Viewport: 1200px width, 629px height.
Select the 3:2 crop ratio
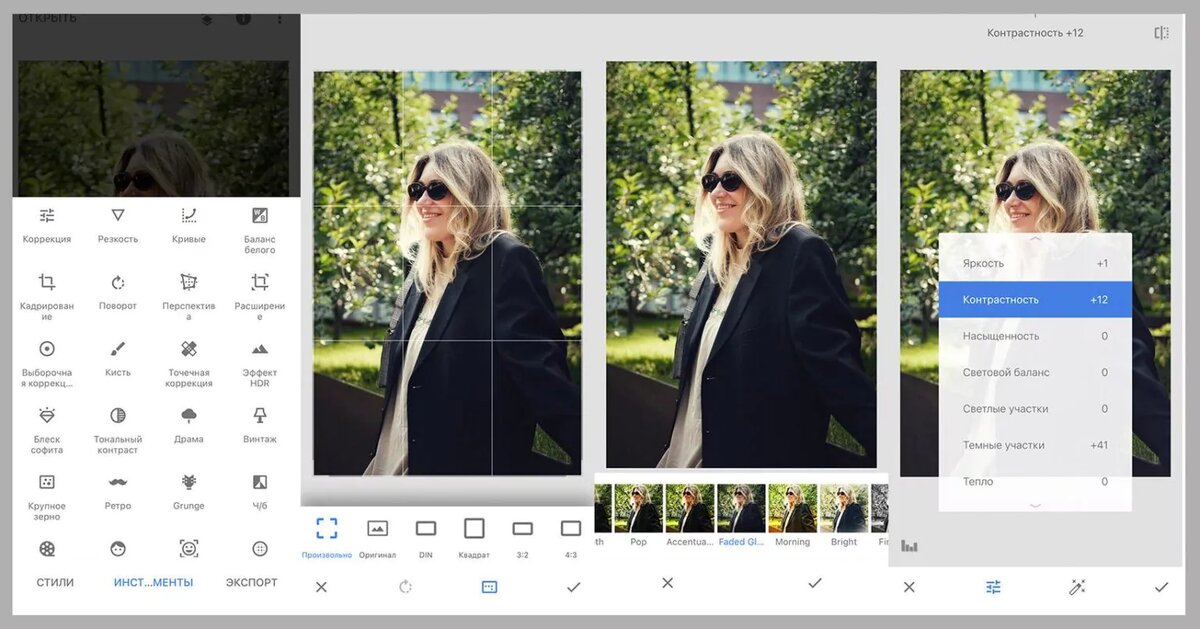[x=522, y=538]
